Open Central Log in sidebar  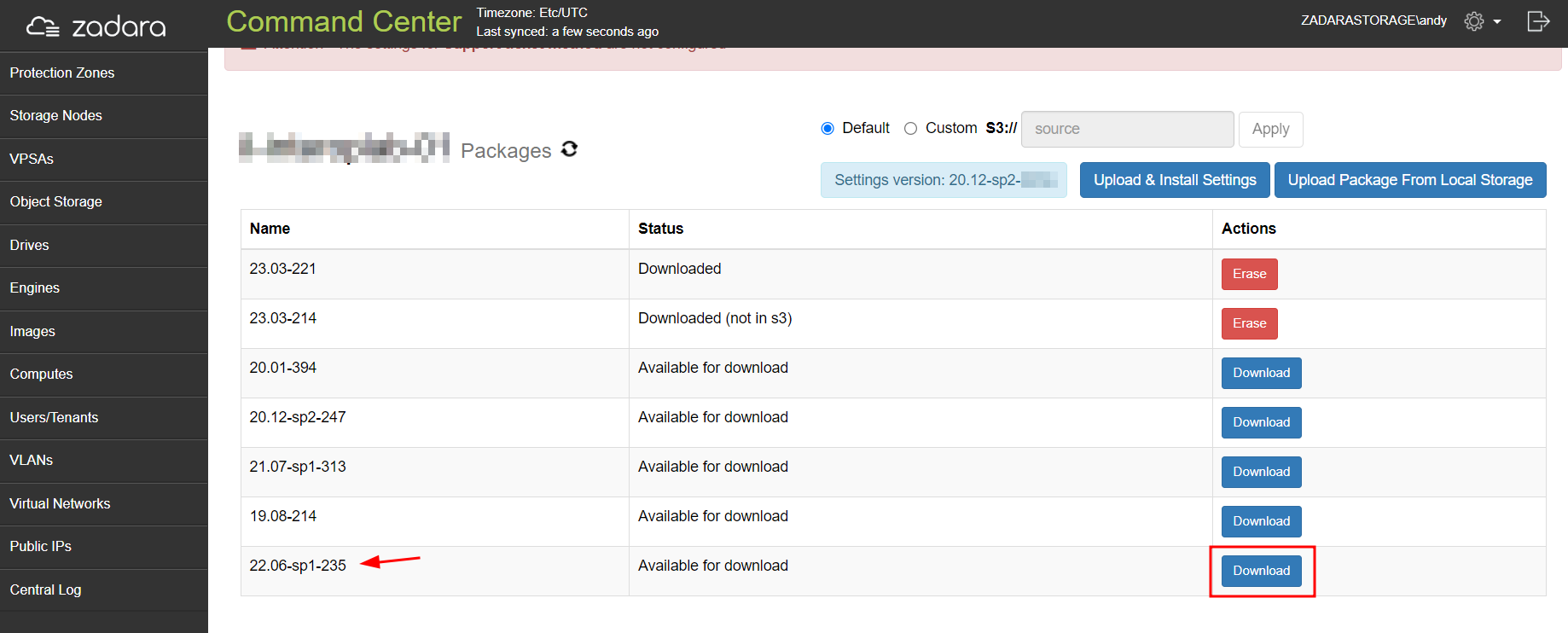(104, 590)
